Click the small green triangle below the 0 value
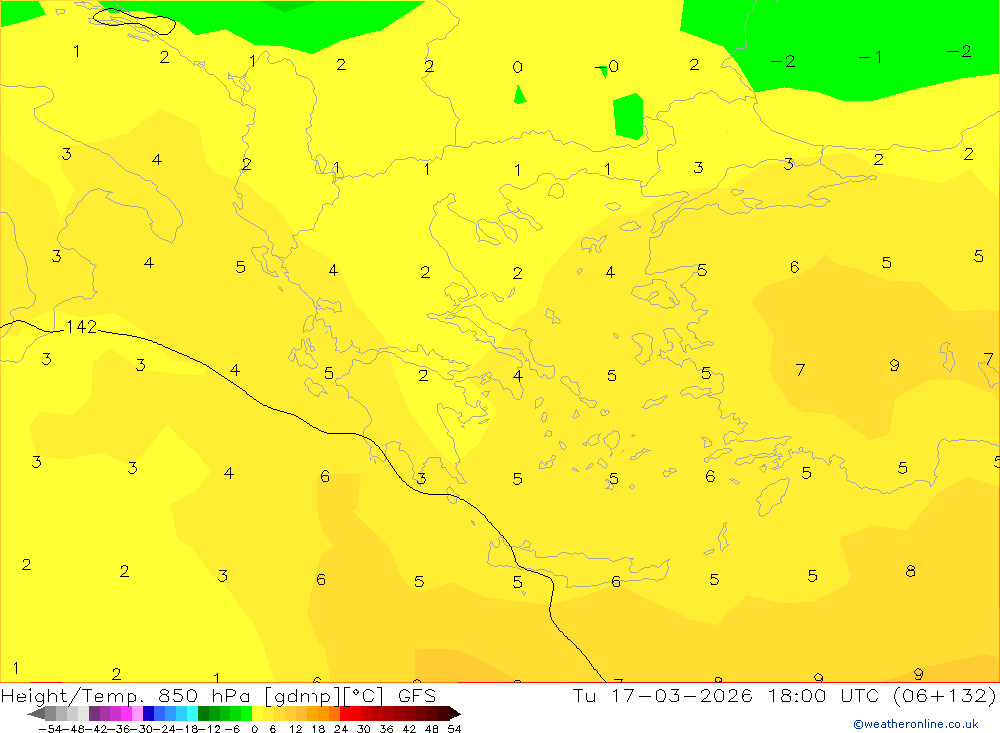Screen dimensions: 1000x733 (520, 94)
